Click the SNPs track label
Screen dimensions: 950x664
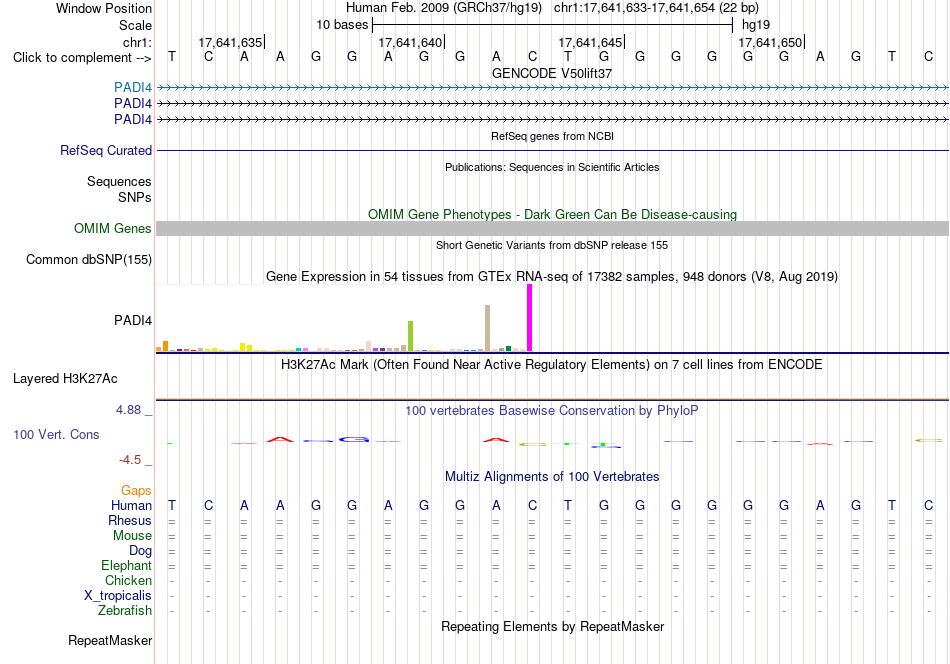[x=135, y=198]
